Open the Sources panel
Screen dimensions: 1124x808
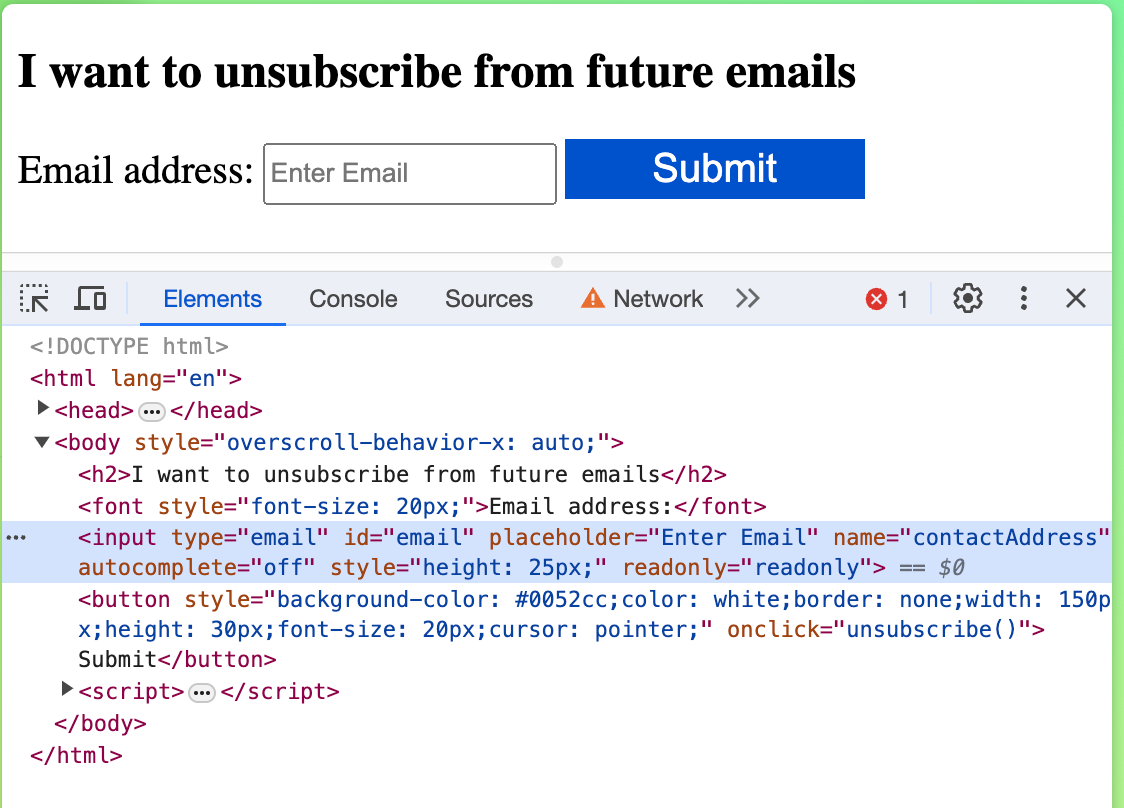[x=489, y=298]
